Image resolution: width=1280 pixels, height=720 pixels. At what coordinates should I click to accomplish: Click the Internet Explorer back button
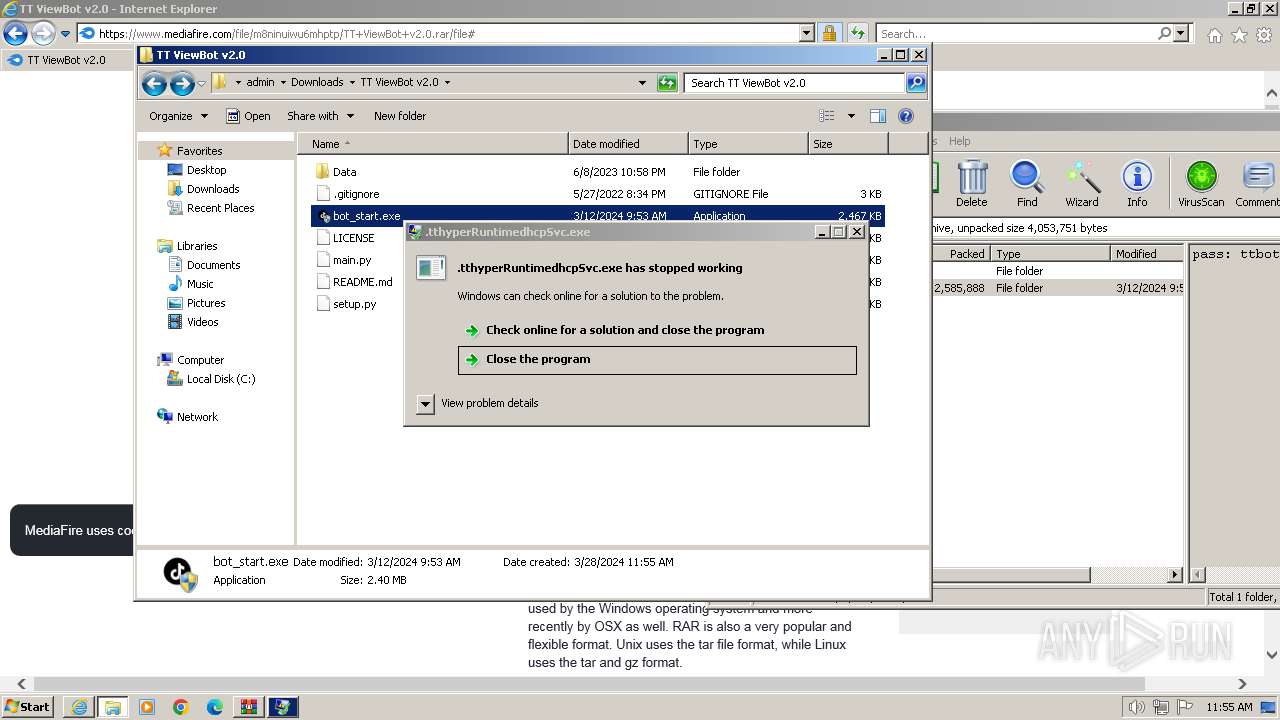point(15,34)
